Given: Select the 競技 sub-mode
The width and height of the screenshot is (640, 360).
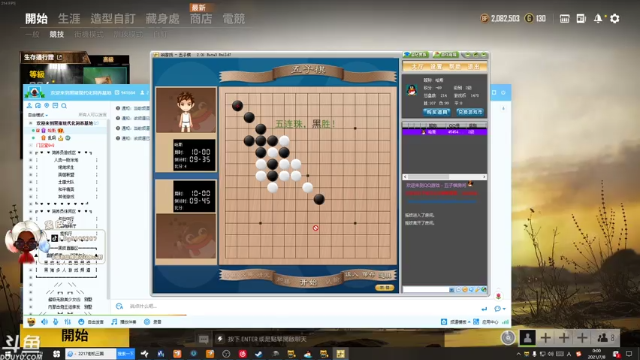Looking at the screenshot, I should coord(57,34).
